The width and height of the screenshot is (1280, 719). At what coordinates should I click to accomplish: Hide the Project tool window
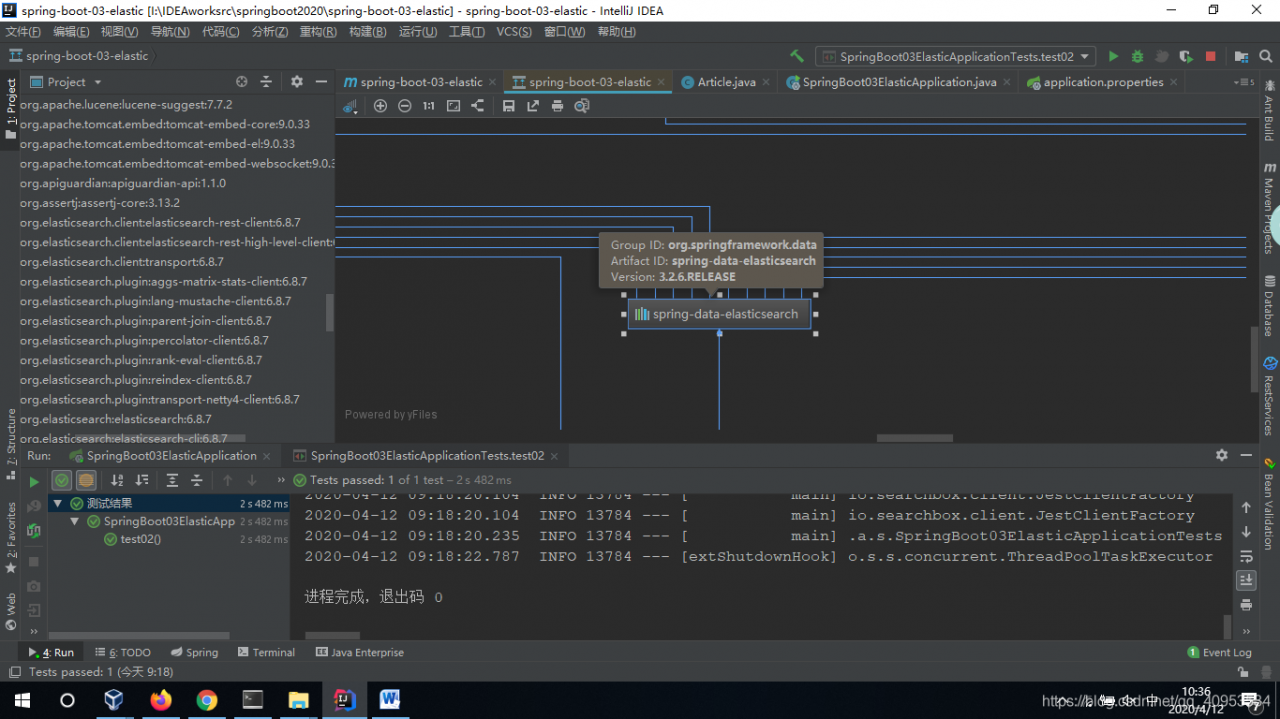(x=321, y=82)
